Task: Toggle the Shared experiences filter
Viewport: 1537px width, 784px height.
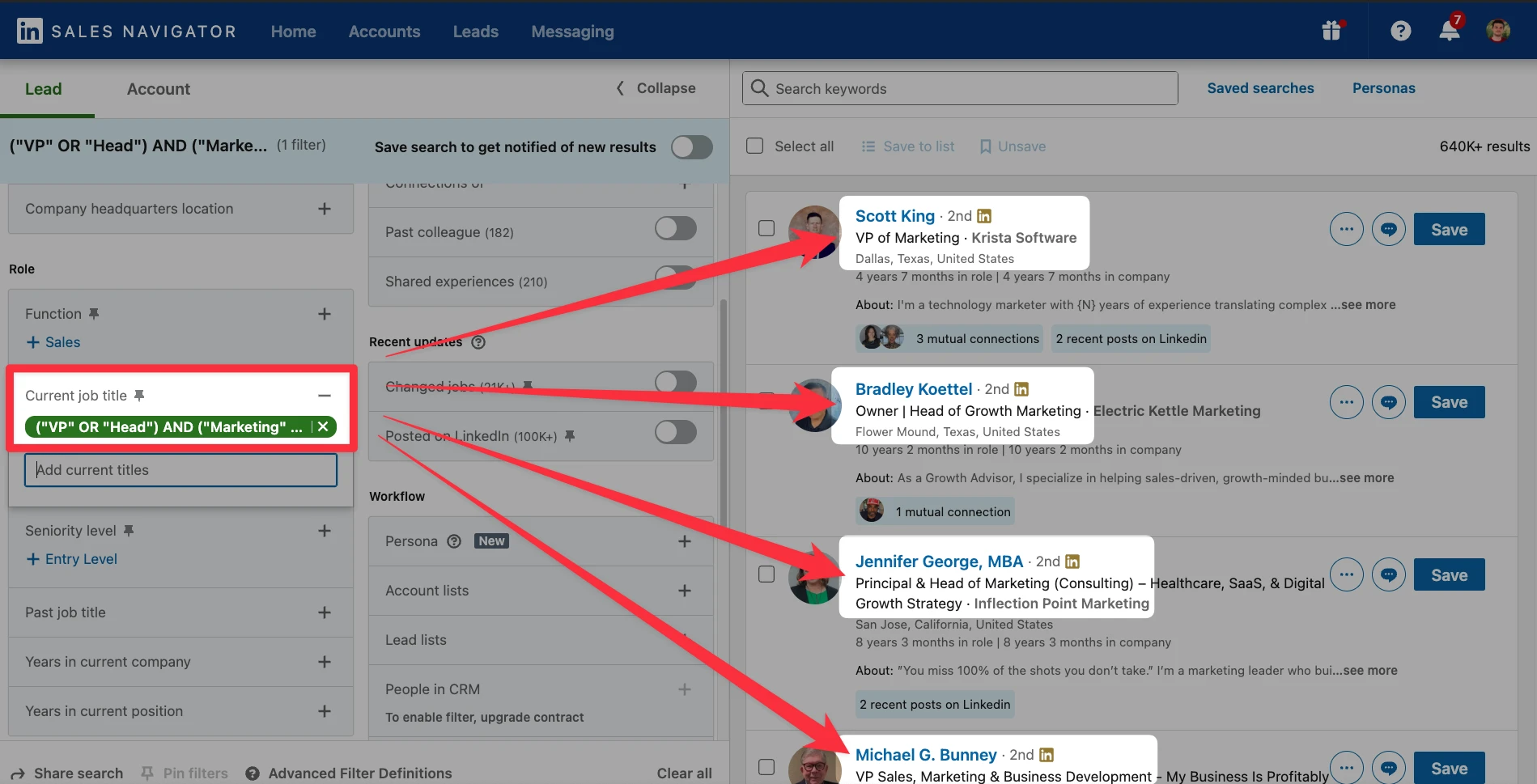Action: click(676, 278)
